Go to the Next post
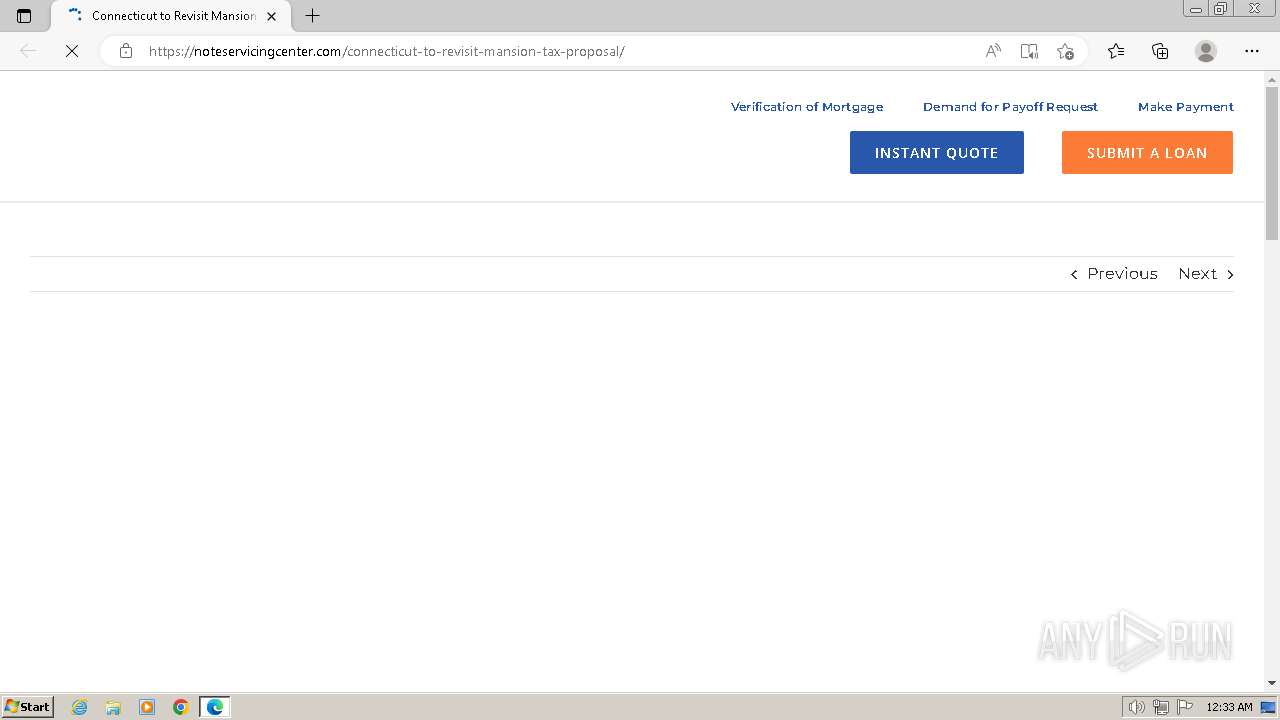This screenshot has height=720, width=1280. (1206, 274)
